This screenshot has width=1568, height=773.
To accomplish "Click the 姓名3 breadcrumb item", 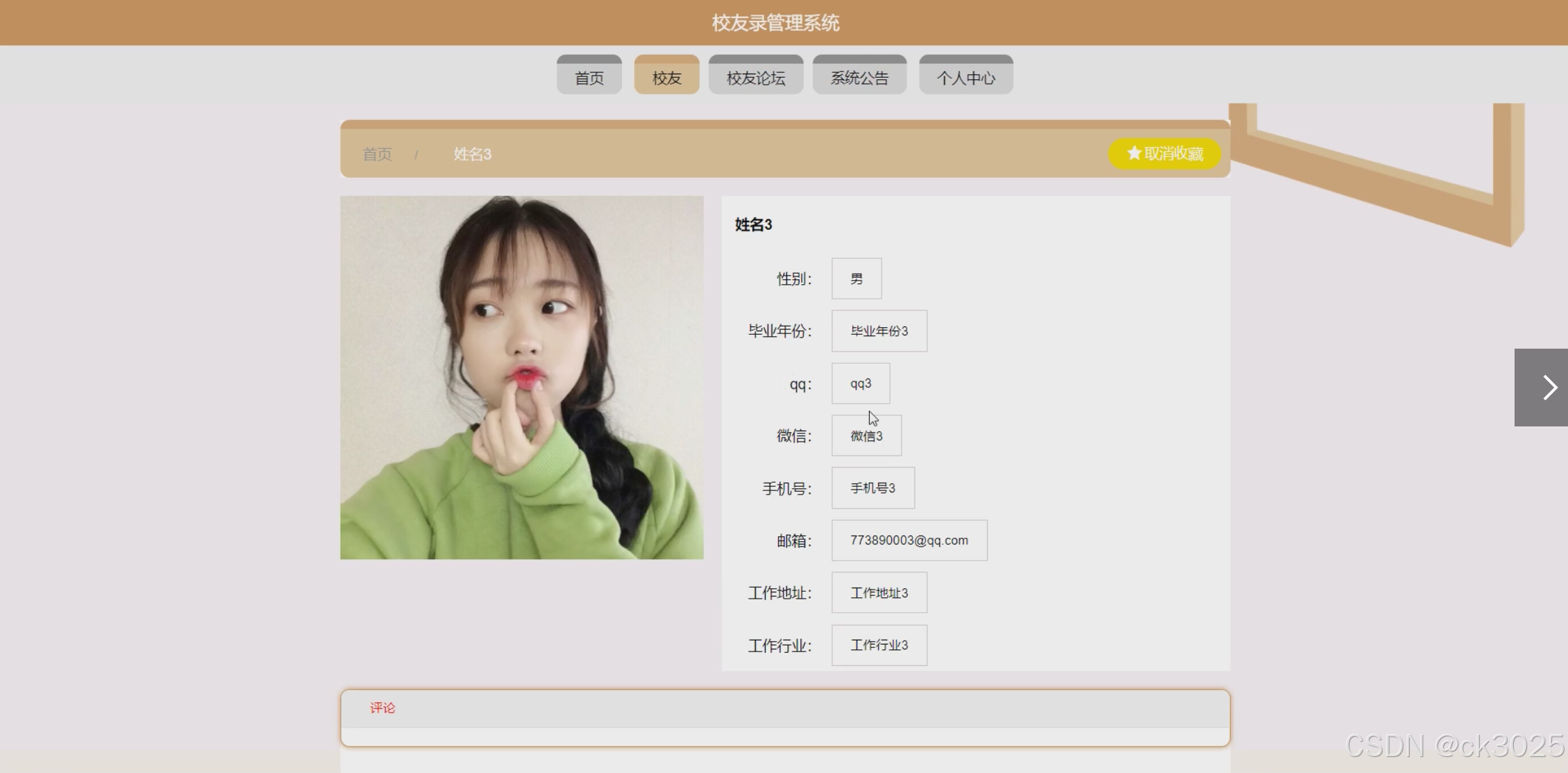I will (473, 154).
